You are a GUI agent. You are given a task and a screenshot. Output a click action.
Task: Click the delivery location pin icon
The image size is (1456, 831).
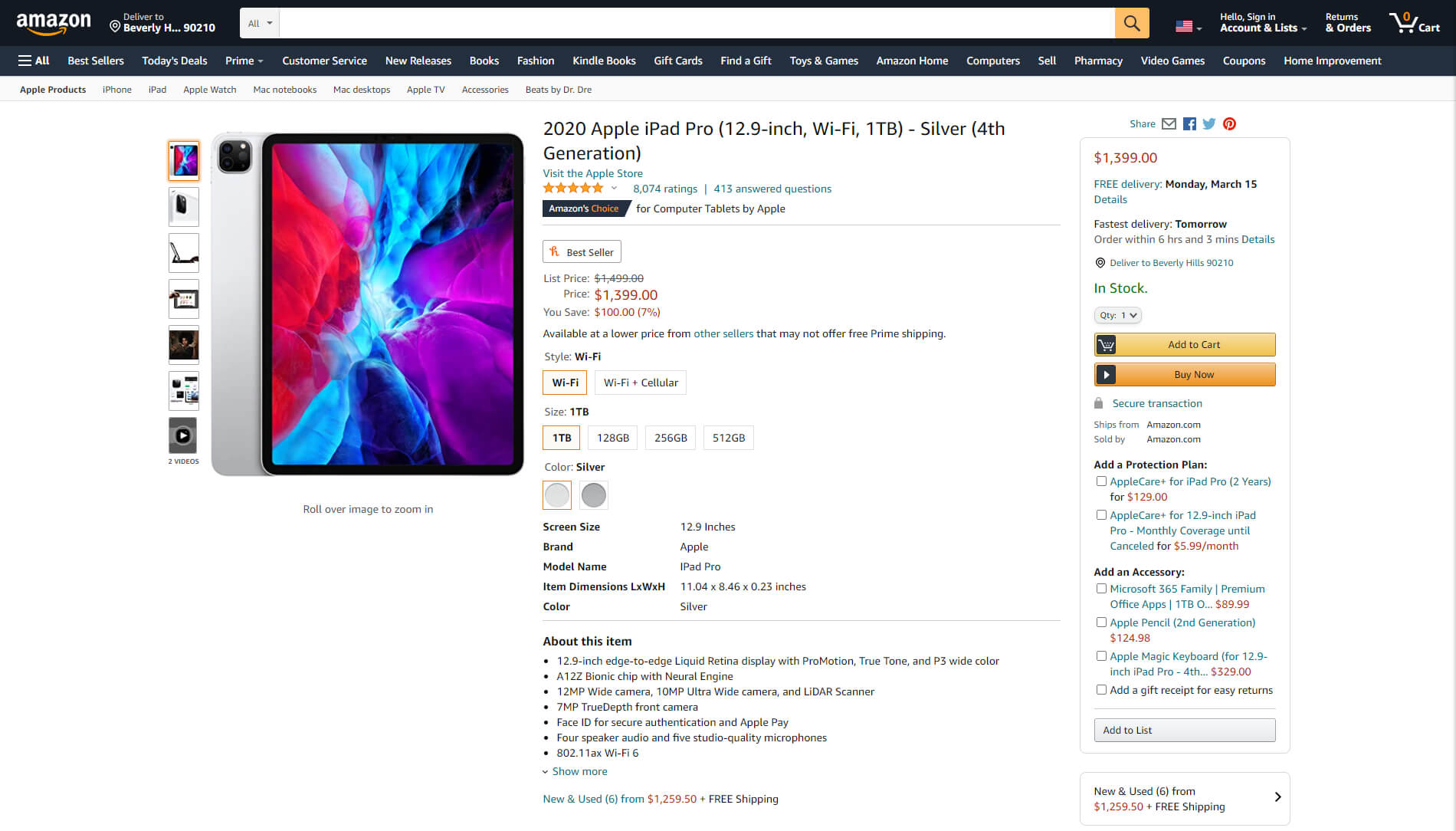pyautogui.click(x=1100, y=263)
